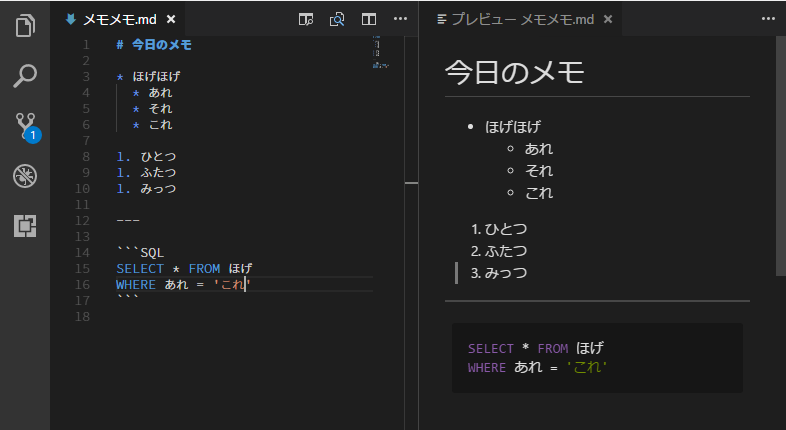Image resolution: width=786 pixels, height=430 pixels.
Task: Open more actions menu in preview group
Action: 768,19
